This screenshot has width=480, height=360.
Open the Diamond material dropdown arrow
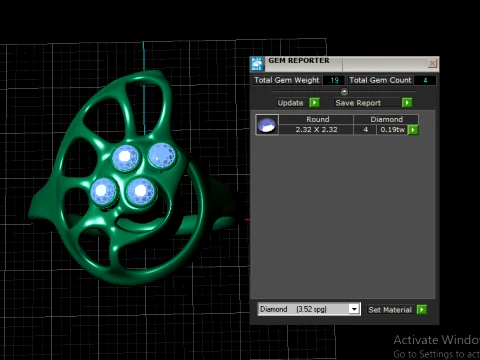click(x=354, y=309)
